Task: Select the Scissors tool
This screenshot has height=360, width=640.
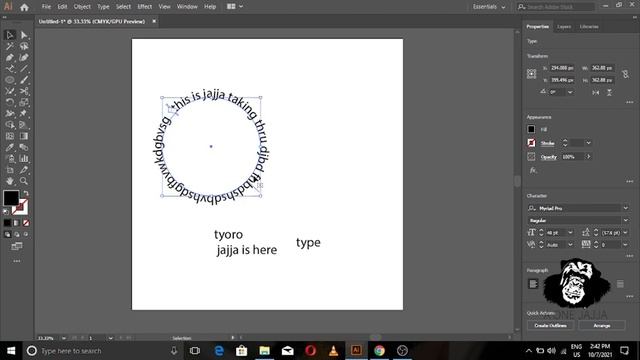Action: 24,91
